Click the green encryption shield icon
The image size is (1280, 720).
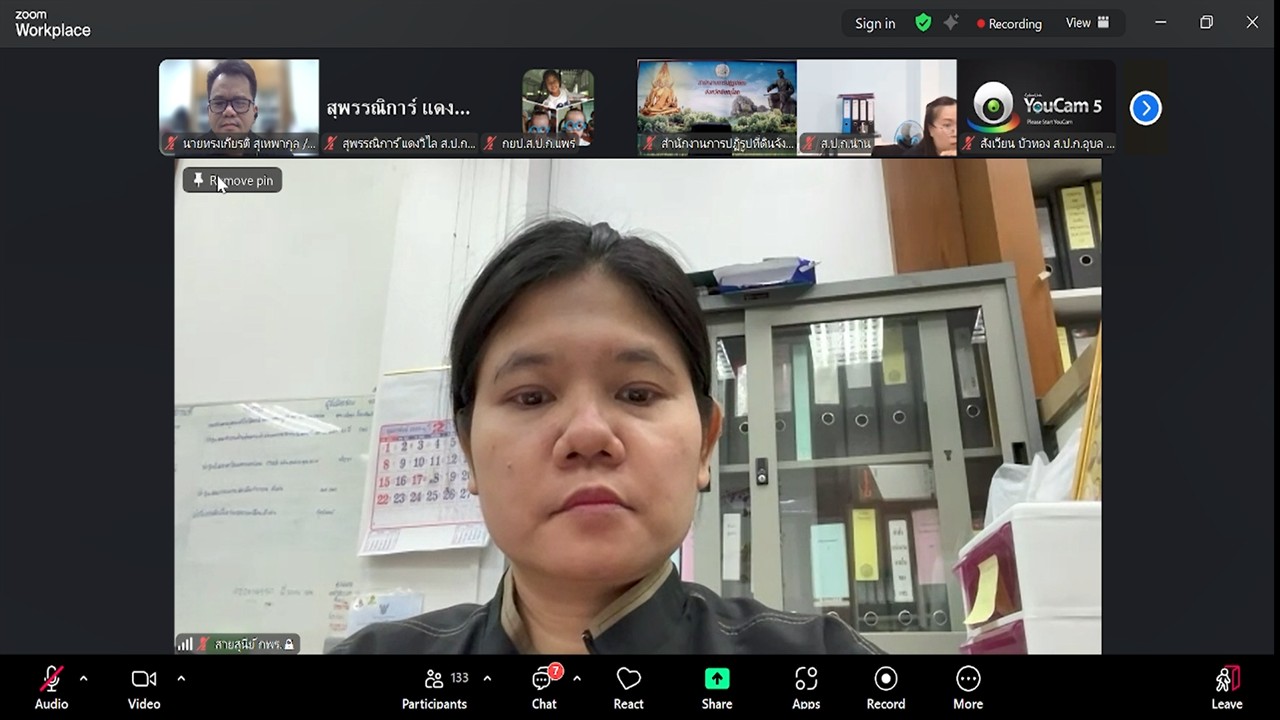tap(923, 23)
